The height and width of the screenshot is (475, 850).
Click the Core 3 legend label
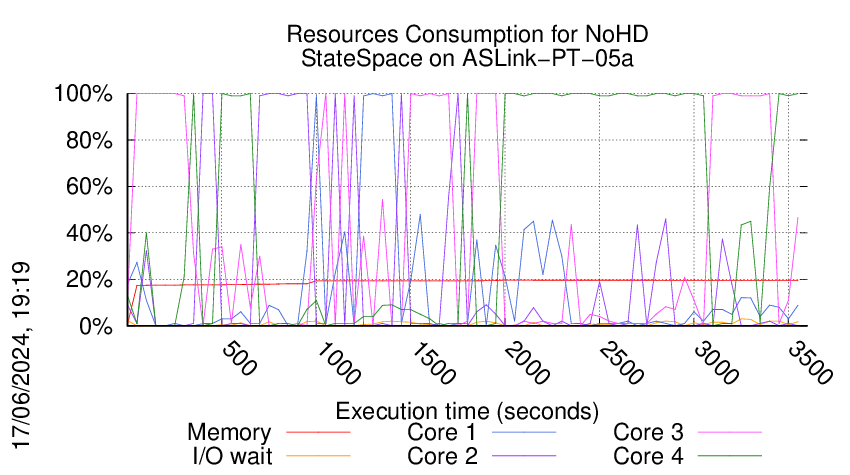(x=648, y=432)
